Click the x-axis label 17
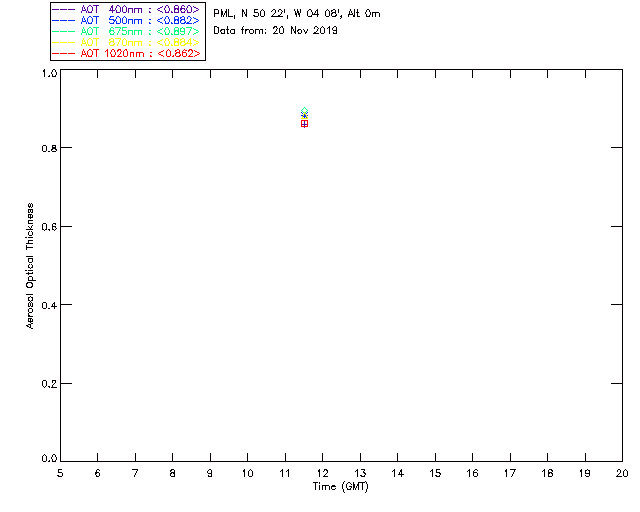Screen dimensions: 640x512 pyautogui.click(x=510, y=473)
